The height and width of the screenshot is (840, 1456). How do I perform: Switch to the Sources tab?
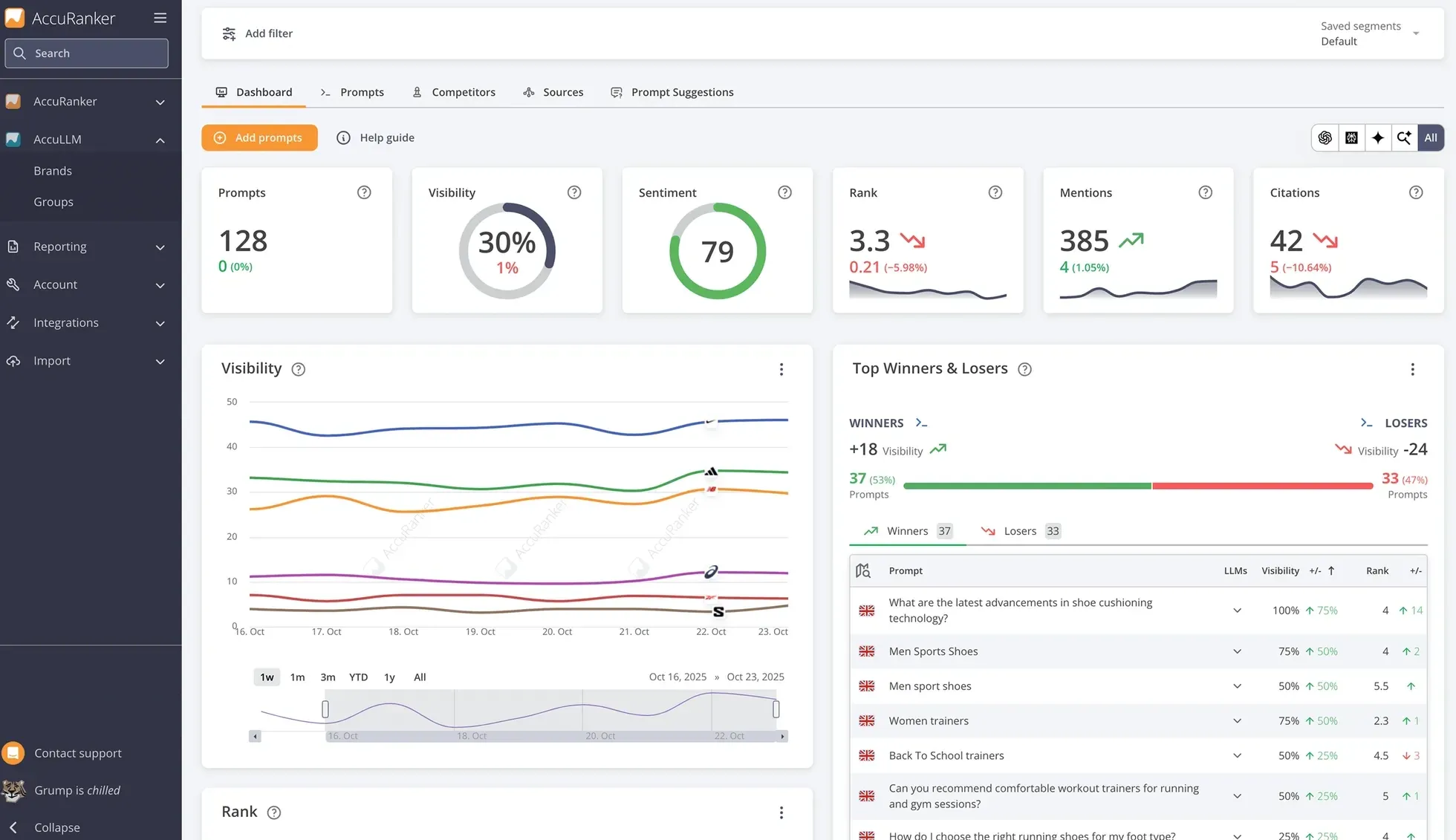[x=553, y=92]
